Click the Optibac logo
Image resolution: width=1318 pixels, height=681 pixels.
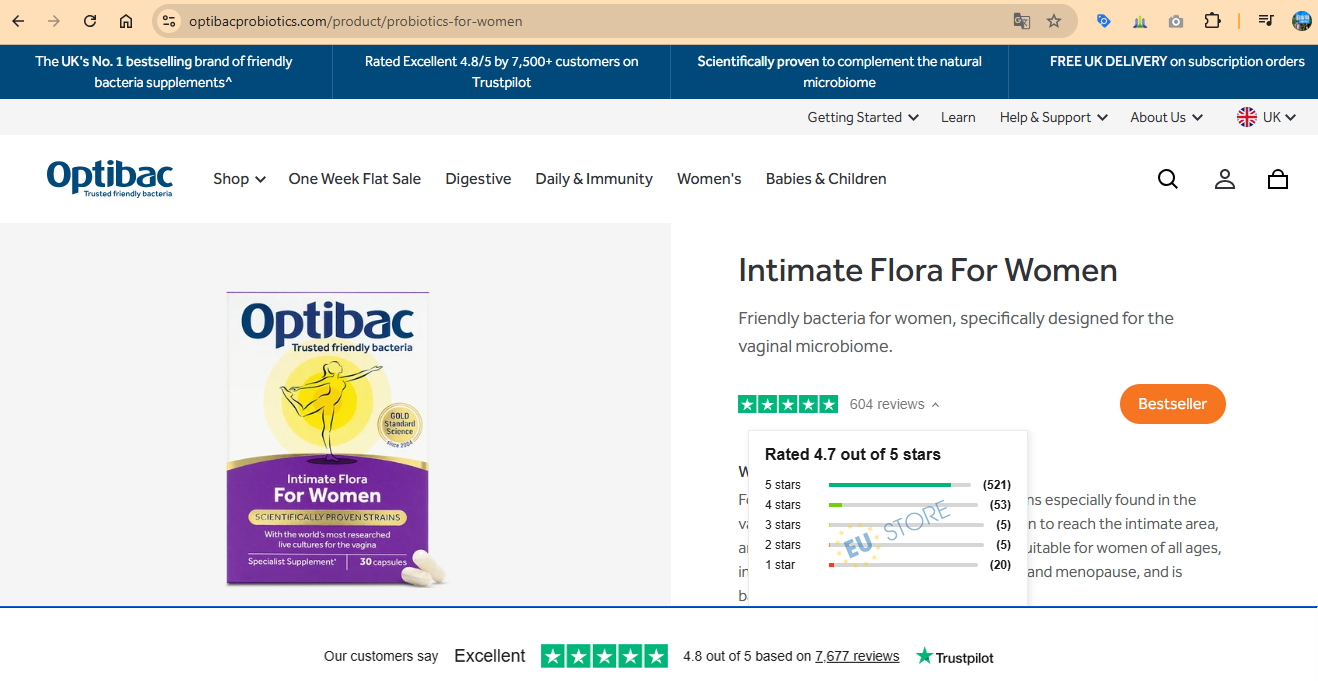110,178
